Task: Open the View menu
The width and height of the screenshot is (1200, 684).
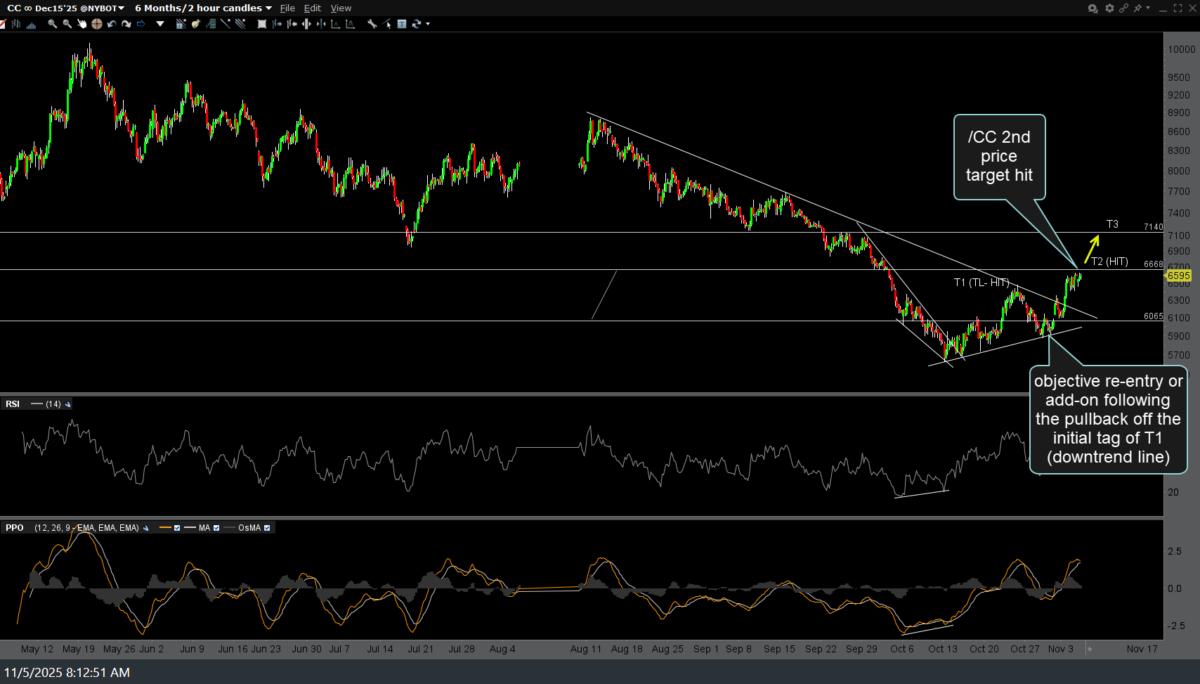Action: [341, 8]
